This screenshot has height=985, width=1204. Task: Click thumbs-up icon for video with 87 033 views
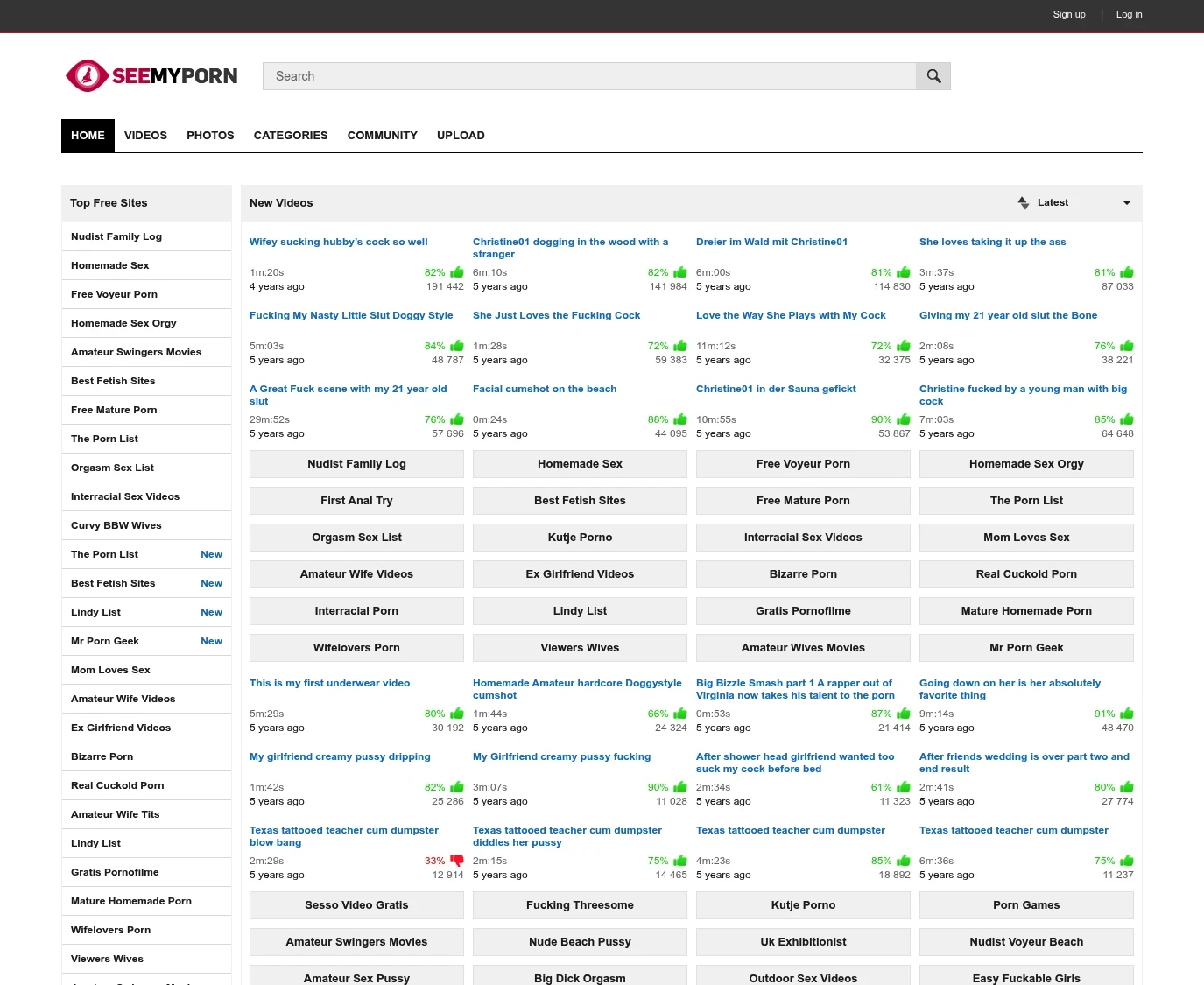[1127, 272]
